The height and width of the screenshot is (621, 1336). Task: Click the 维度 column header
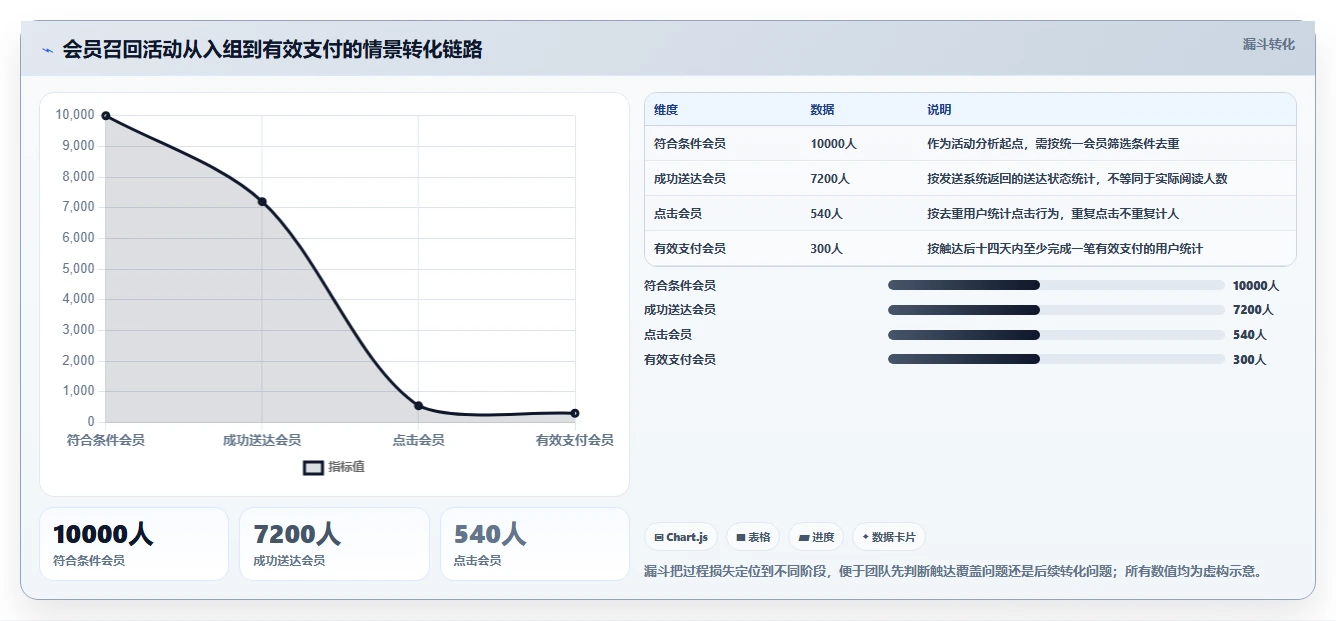click(666, 110)
